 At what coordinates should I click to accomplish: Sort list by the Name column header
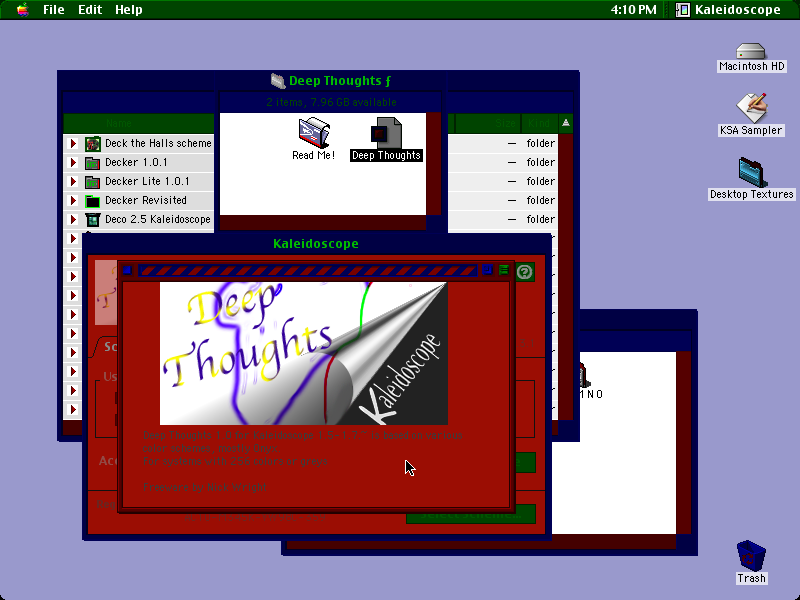coord(138,123)
